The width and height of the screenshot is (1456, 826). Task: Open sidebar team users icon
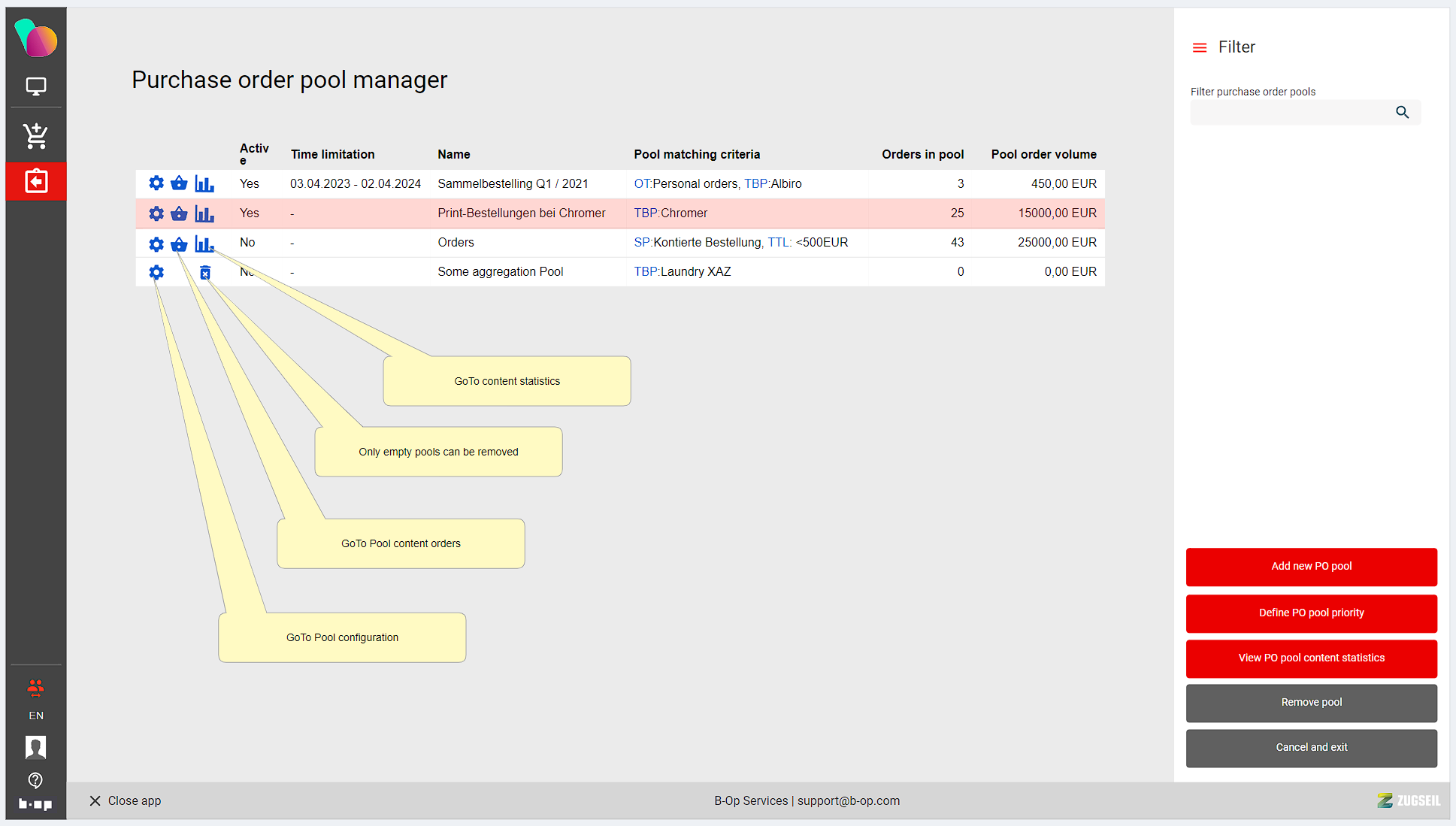click(x=35, y=687)
